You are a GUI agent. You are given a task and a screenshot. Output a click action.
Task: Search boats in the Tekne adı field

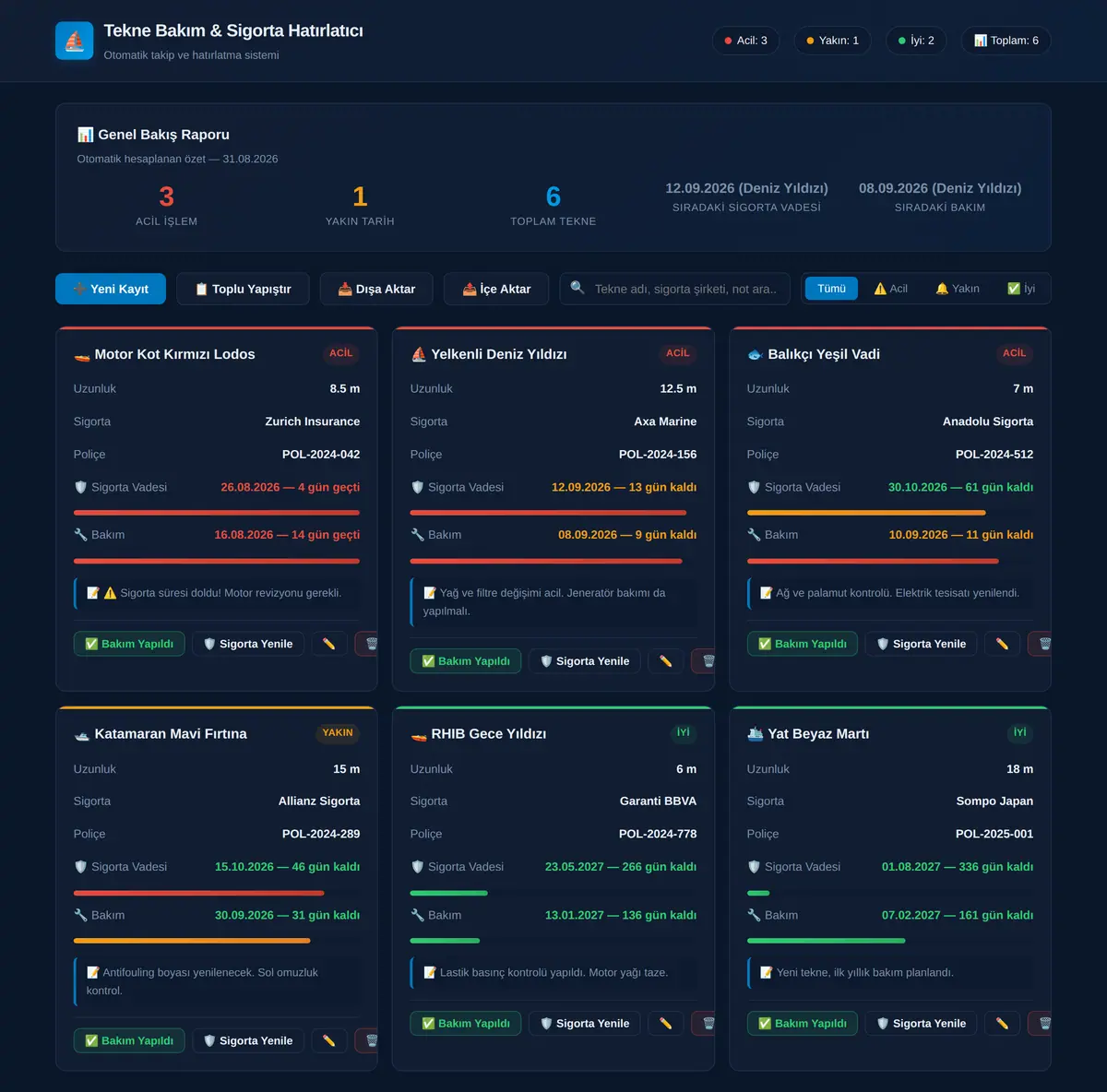(675, 289)
